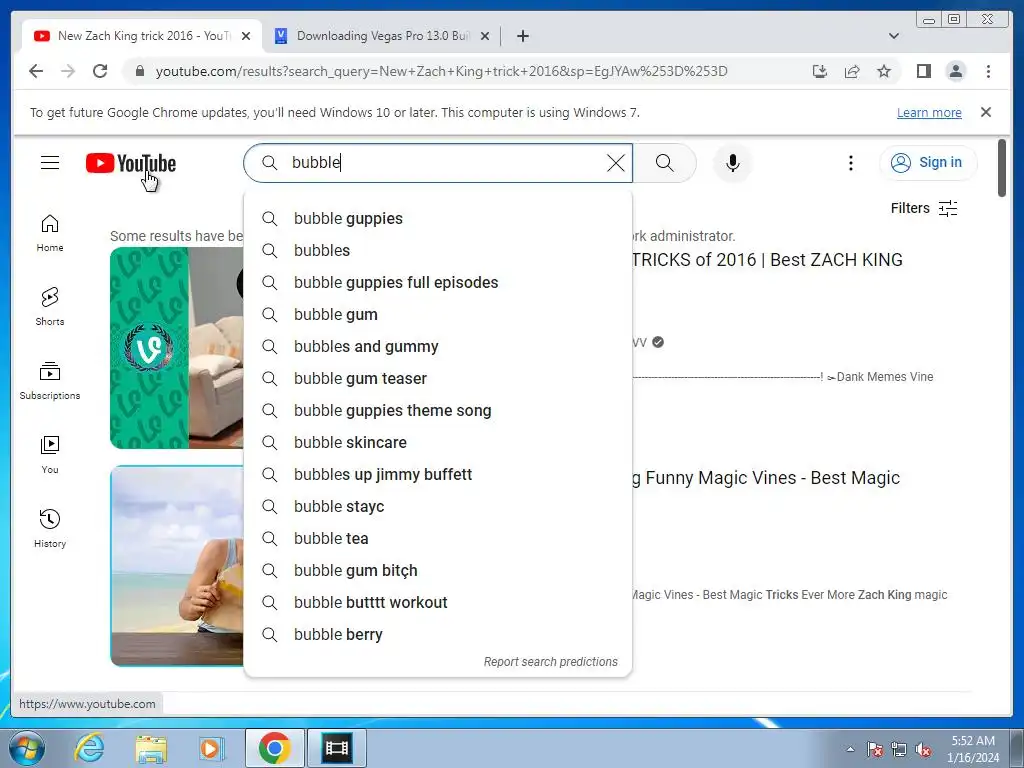Open the You section in sidebar
This screenshot has height=768, width=1024.
50,455
